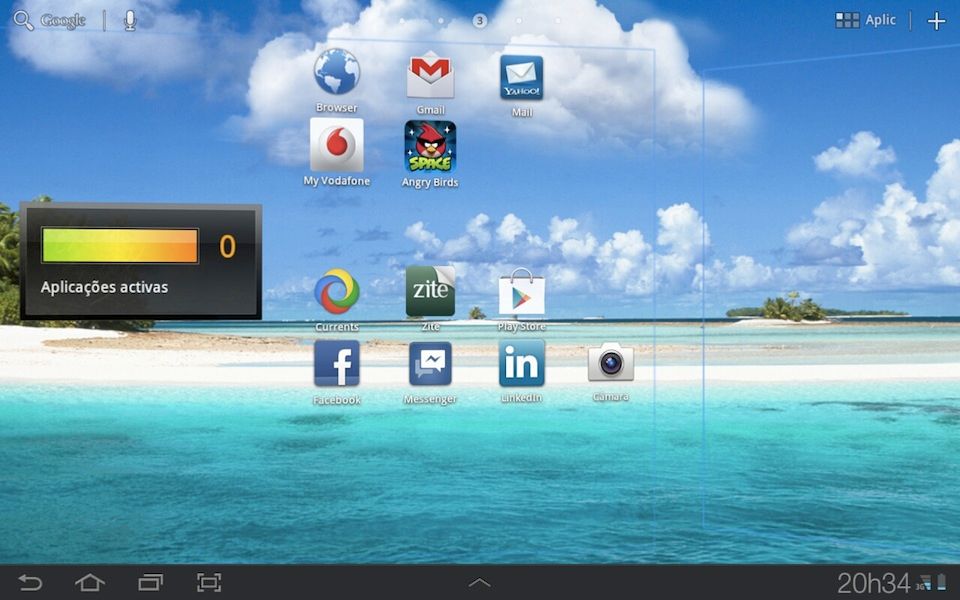Open the Browser app
The image size is (960, 600).
[335, 75]
